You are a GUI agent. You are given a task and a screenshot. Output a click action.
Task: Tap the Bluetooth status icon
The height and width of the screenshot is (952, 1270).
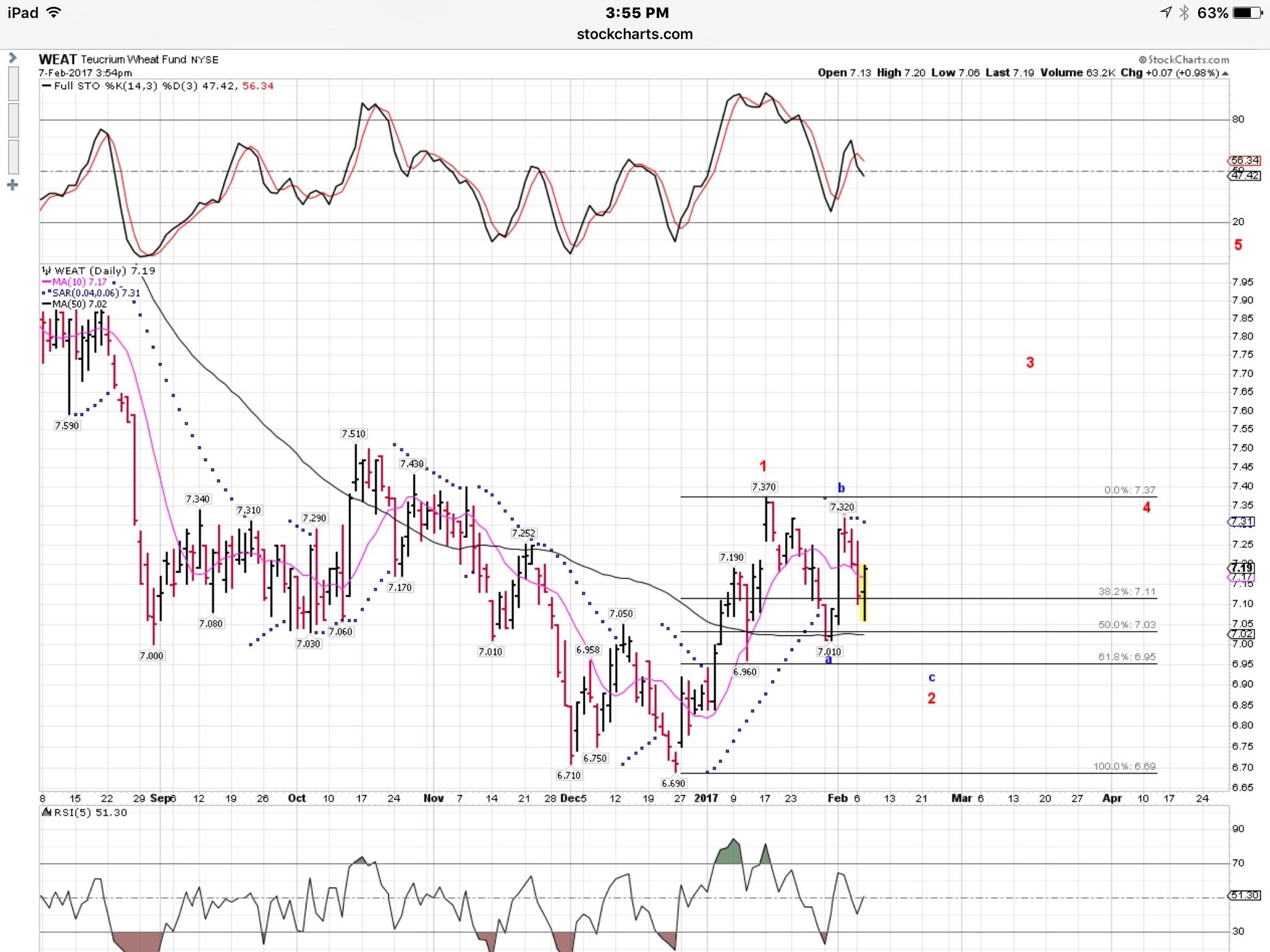pos(1184,13)
